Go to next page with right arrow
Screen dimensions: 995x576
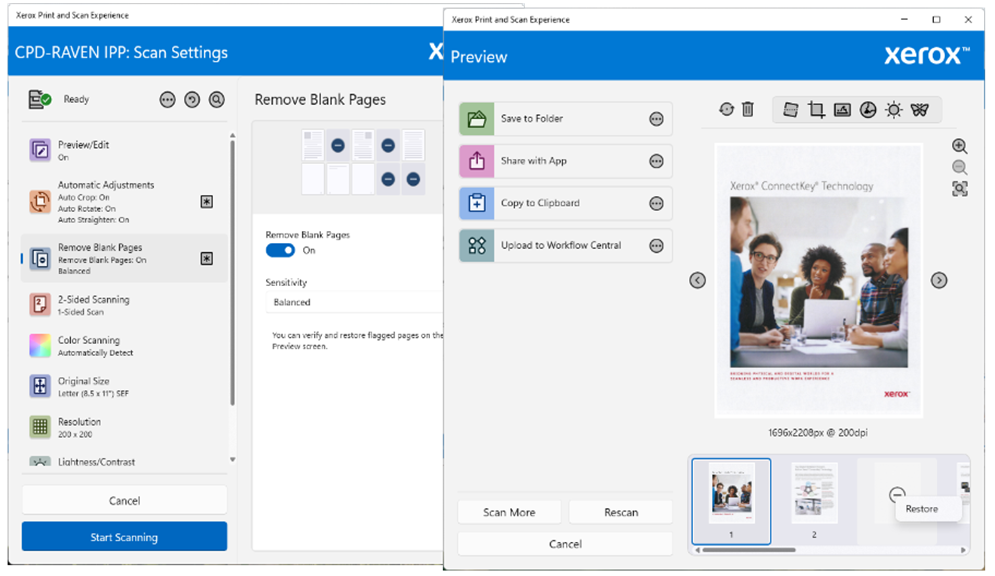coord(939,280)
